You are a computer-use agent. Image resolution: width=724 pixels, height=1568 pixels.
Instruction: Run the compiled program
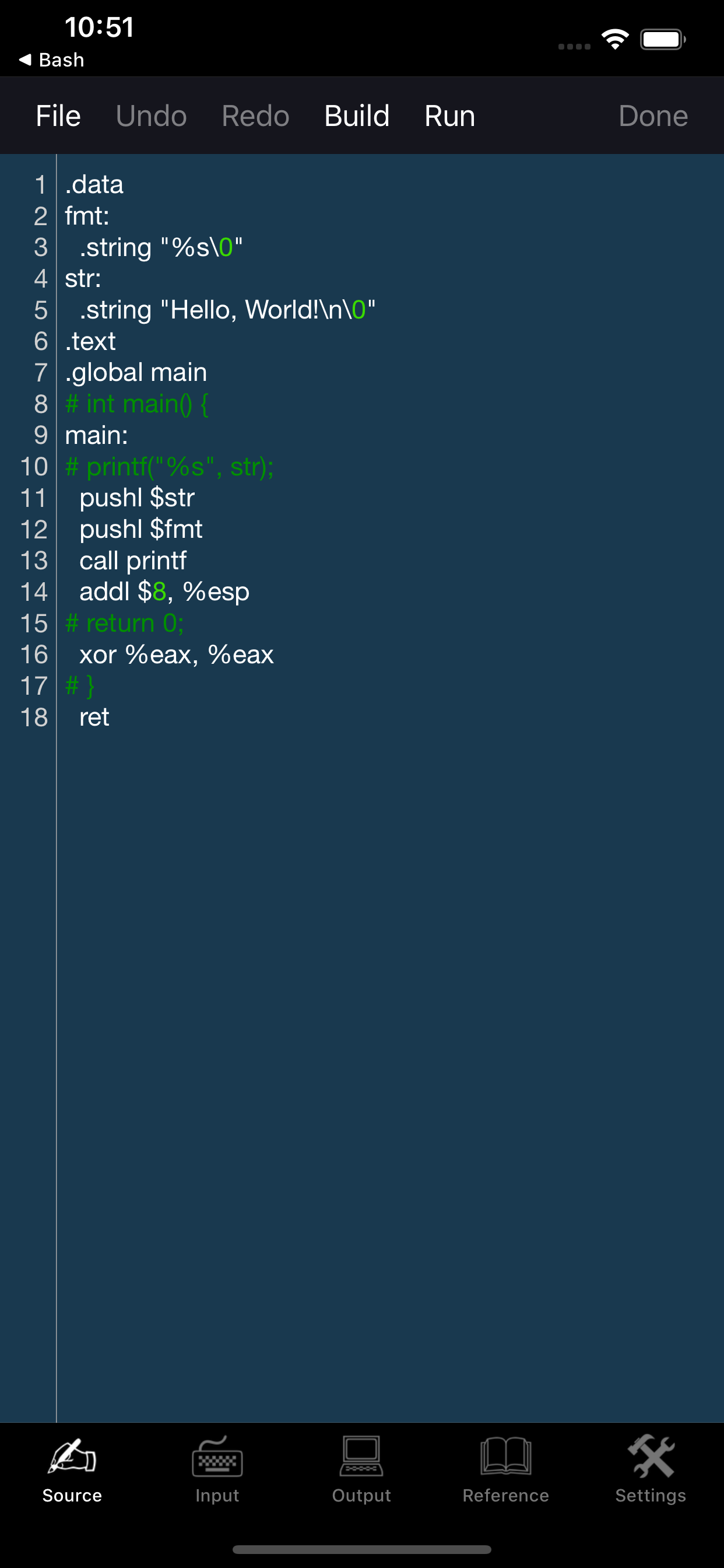449,116
